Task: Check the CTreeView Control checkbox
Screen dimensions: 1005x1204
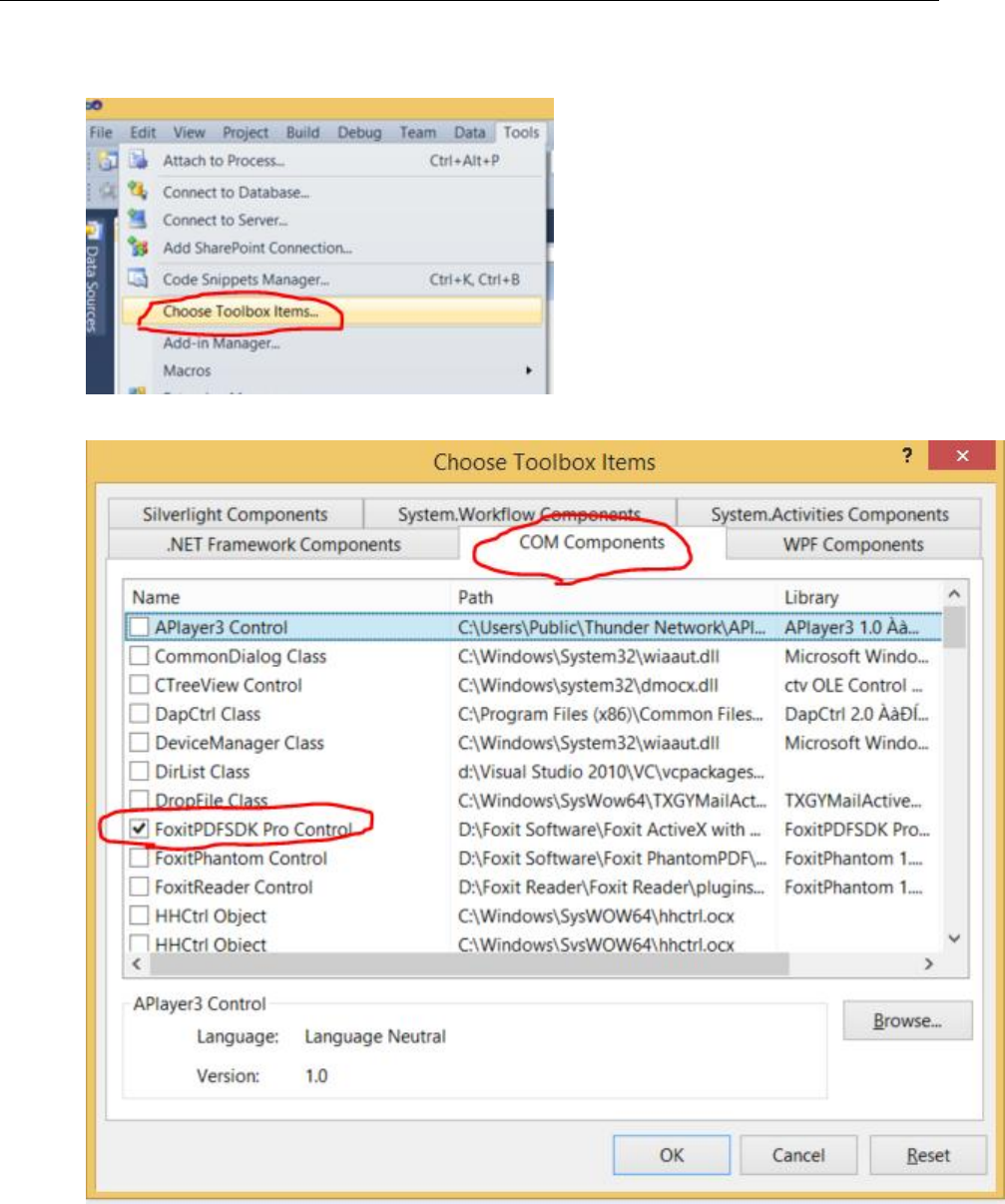Action: pos(139,686)
